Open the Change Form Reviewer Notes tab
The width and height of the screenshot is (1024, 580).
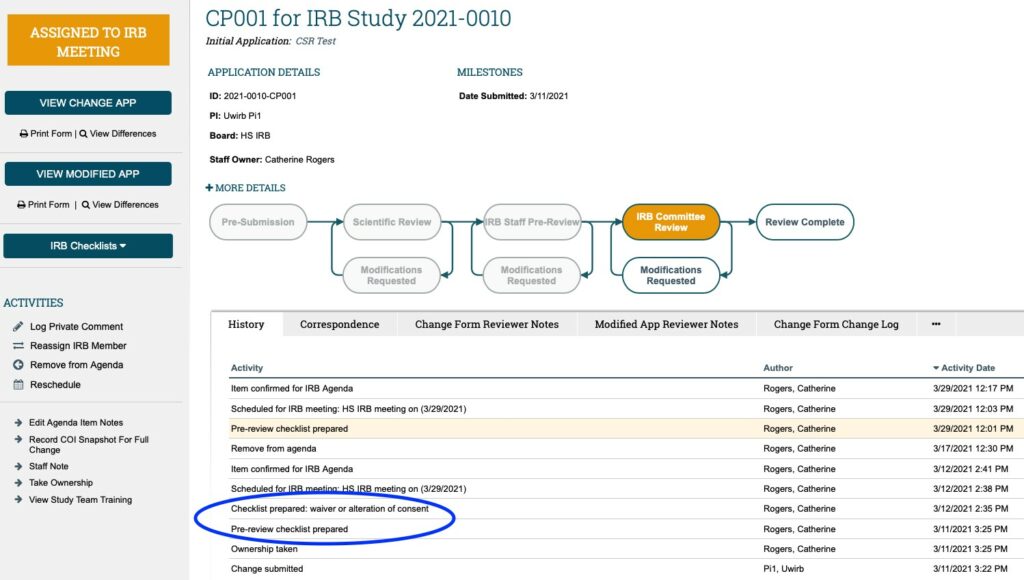(x=486, y=324)
